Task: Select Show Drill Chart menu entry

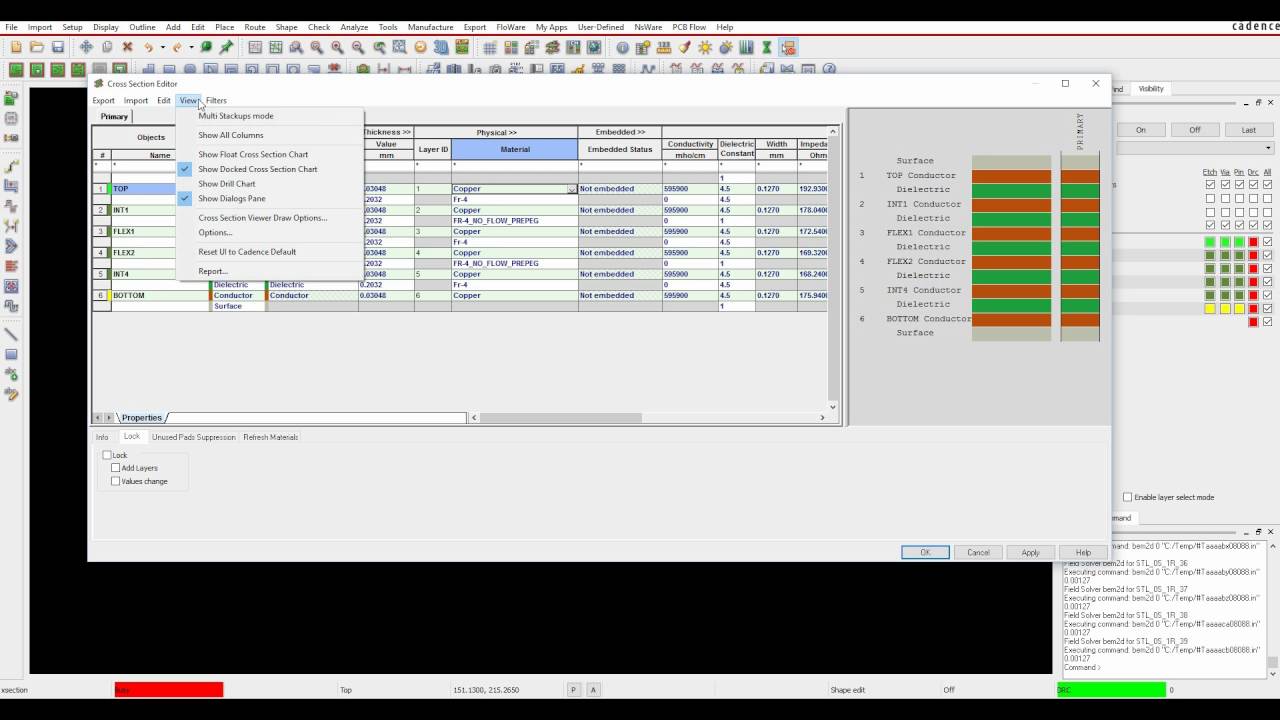Action: 227,184
